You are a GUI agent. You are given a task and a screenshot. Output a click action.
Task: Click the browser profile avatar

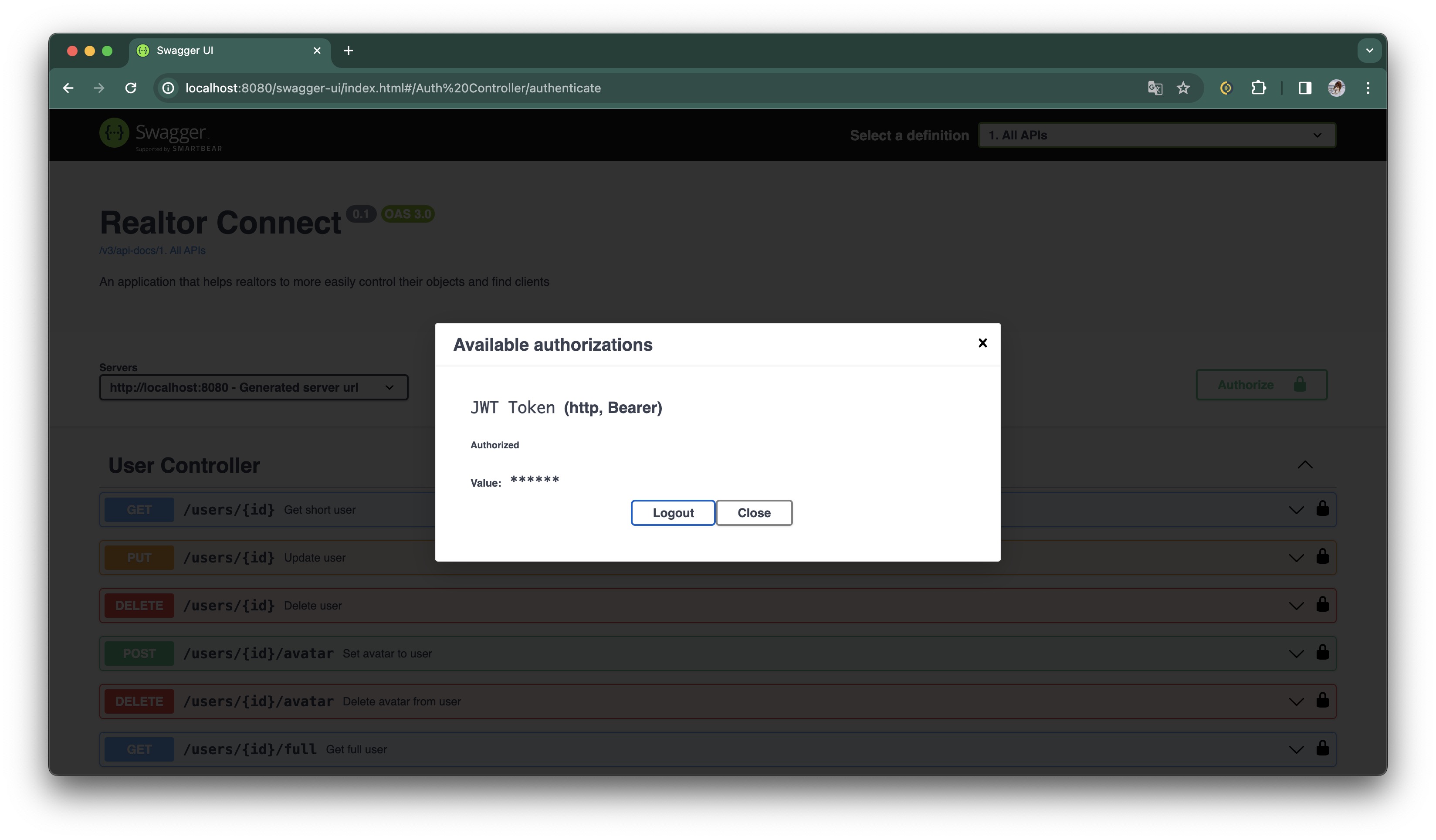[x=1336, y=88]
